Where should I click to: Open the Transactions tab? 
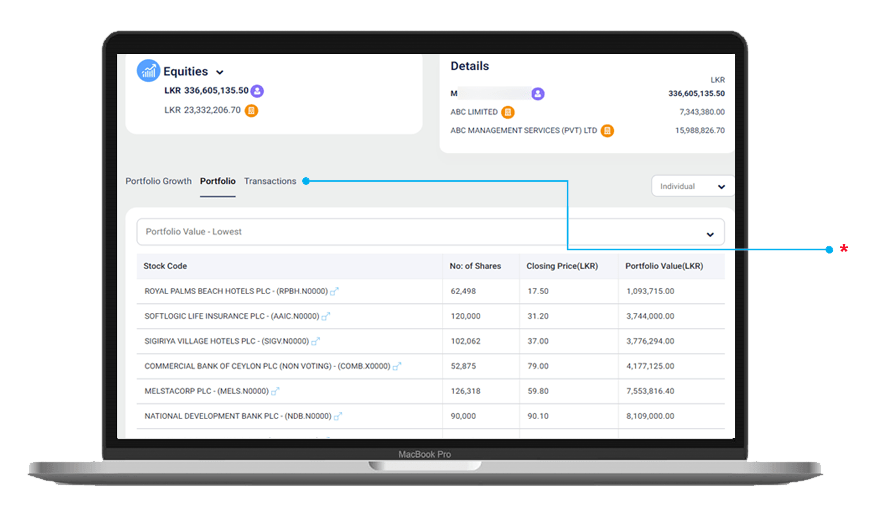click(270, 181)
